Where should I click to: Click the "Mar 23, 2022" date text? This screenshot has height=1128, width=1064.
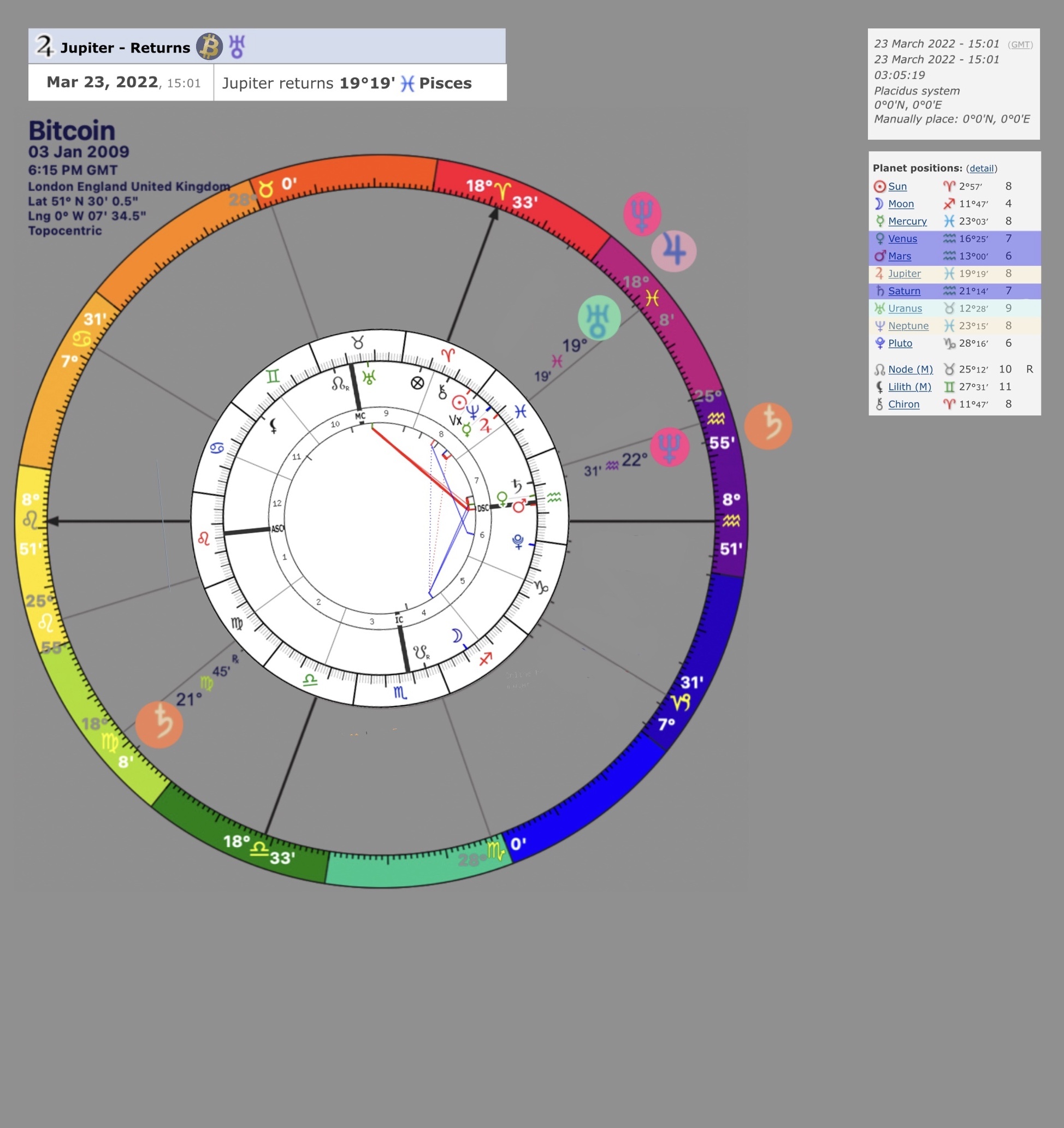102,82
